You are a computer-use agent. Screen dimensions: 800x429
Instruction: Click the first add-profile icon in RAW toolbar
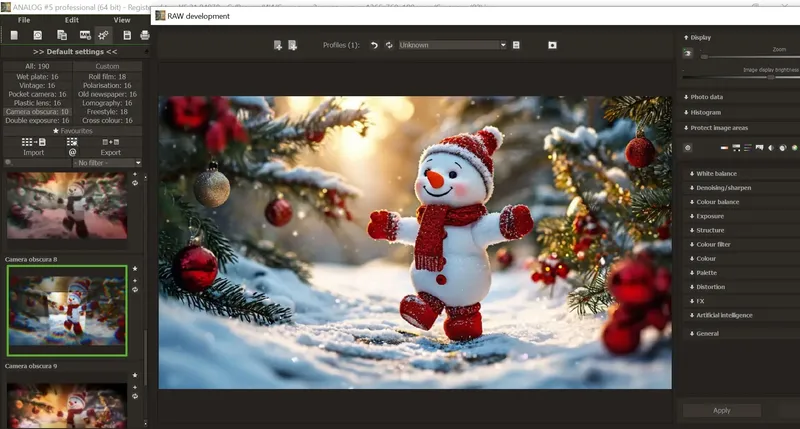(x=278, y=45)
